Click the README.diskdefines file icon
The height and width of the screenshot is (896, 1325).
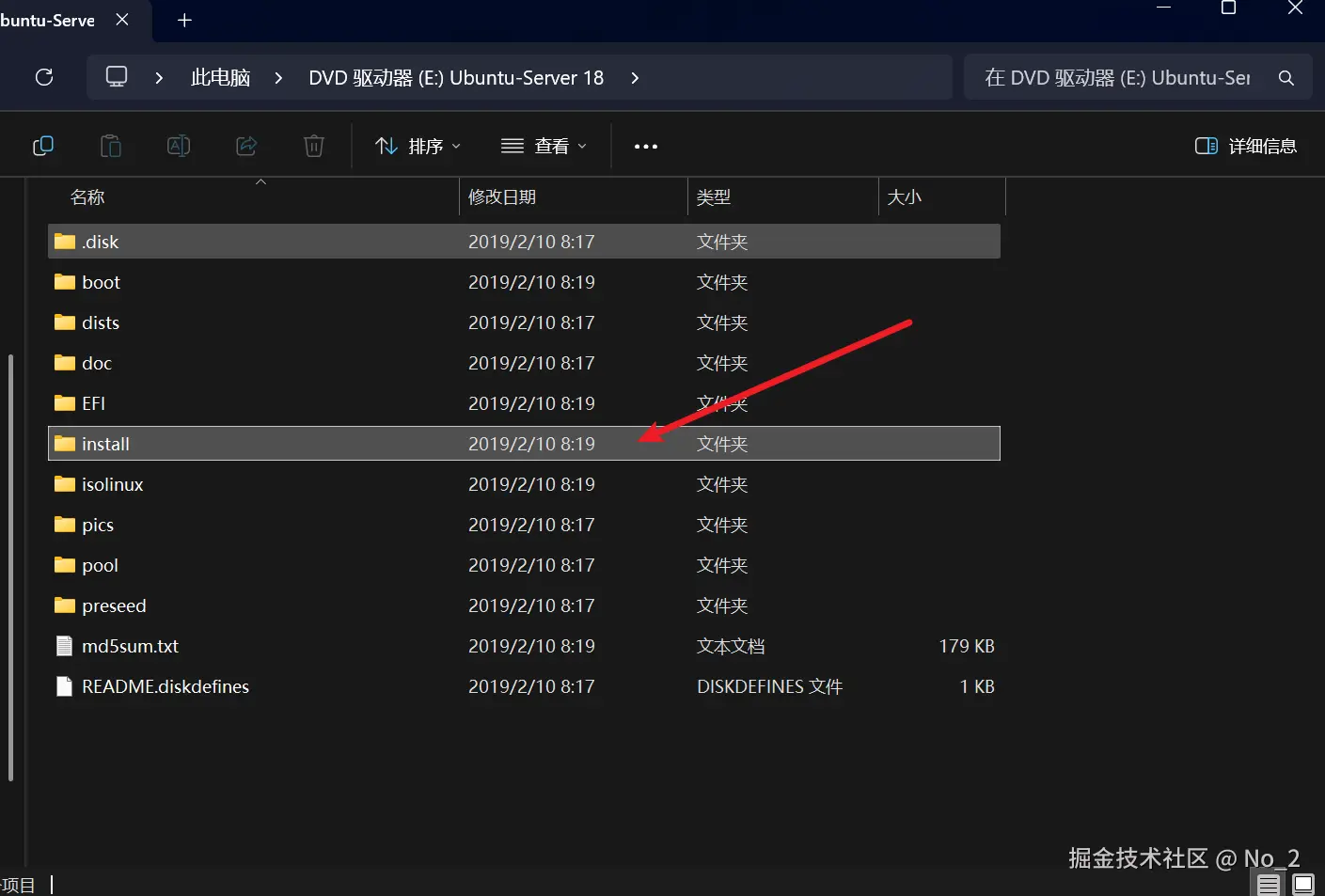click(x=64, y=686)
